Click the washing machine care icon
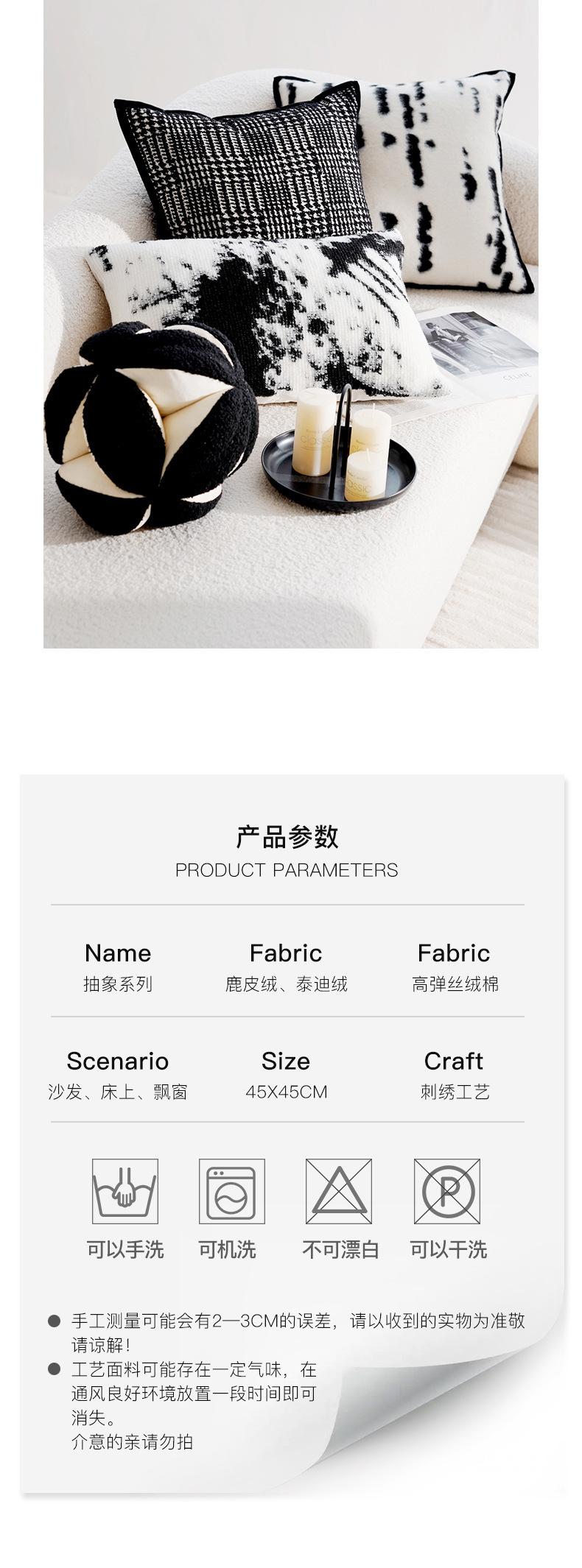 pos(231,1191)
